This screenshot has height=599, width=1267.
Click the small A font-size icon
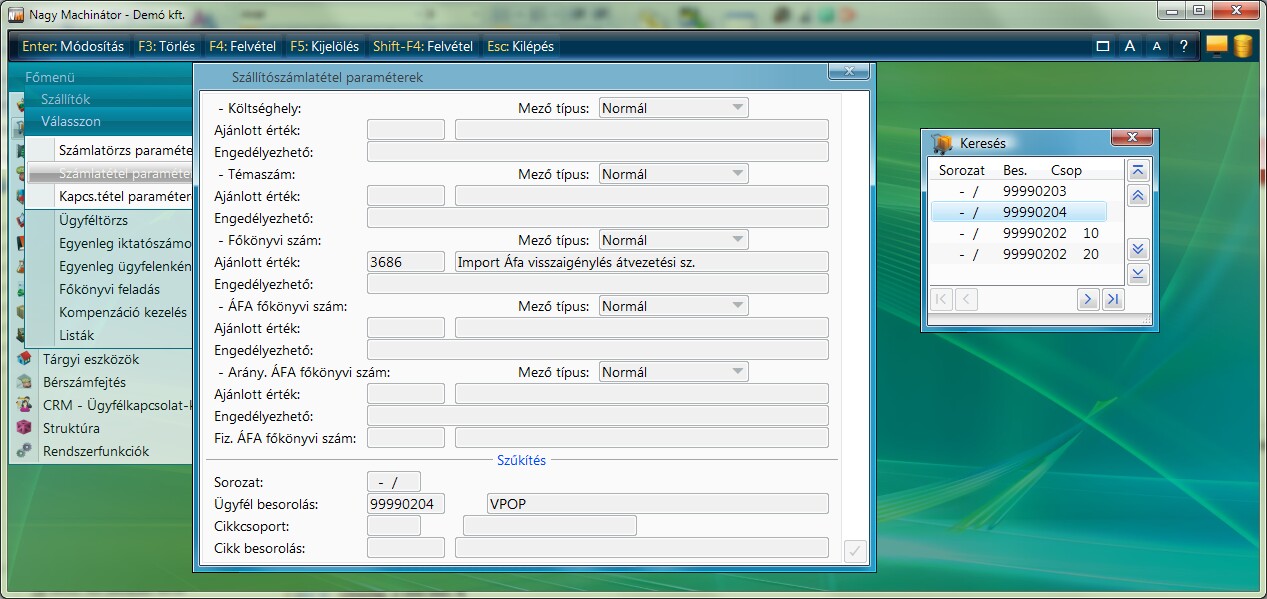tap(1156, 46)
